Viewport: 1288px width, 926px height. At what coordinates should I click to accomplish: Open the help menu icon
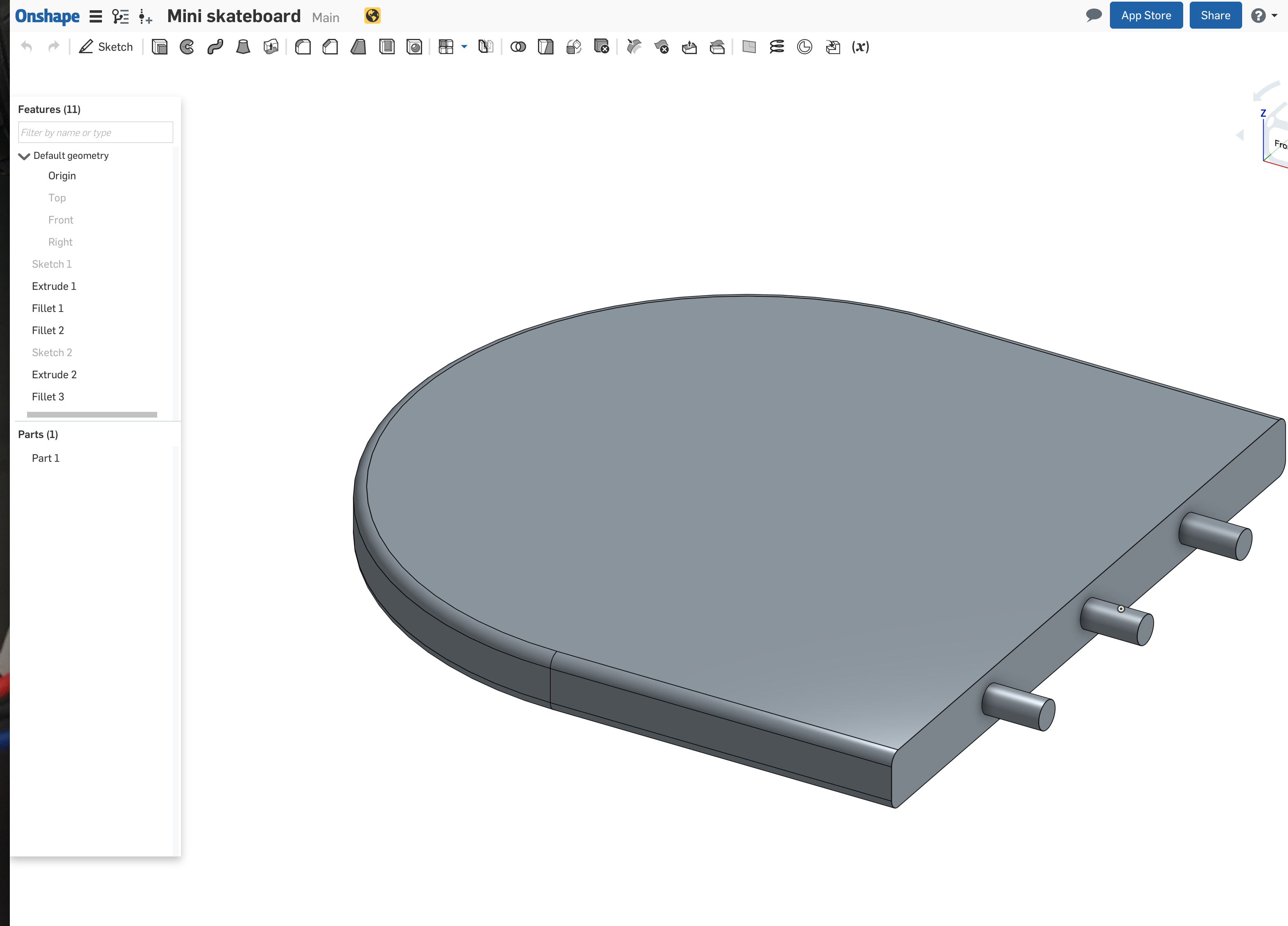pyautogui.click(x=1259, y=15)
